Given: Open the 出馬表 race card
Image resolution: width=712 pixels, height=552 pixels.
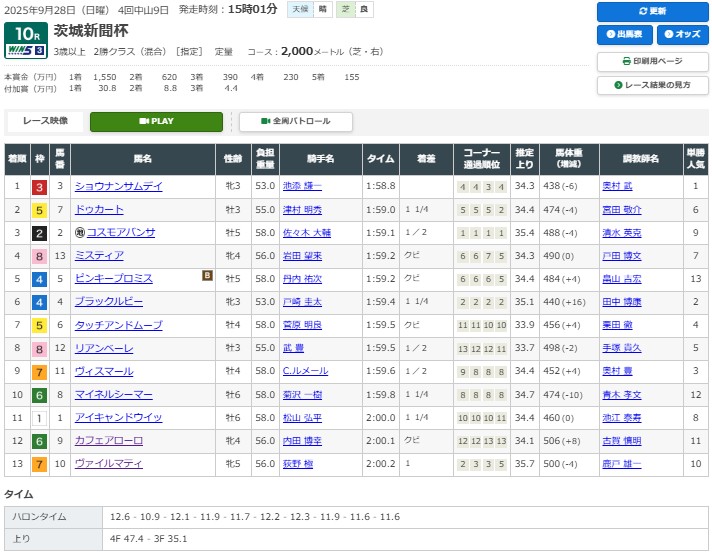Looking at the screenshot, I should pos(623,35).
